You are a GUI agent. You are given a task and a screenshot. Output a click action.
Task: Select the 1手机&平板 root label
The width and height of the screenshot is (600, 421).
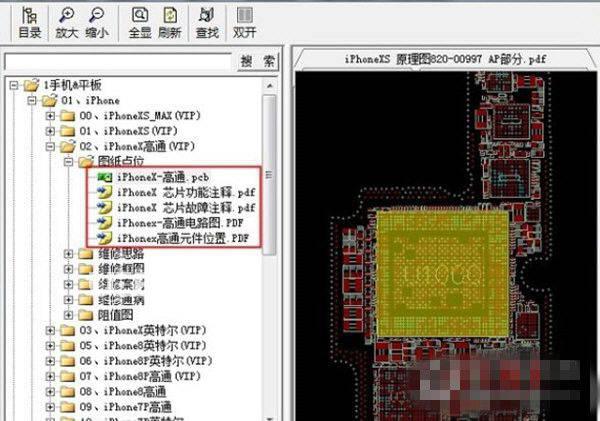[72, 85]
